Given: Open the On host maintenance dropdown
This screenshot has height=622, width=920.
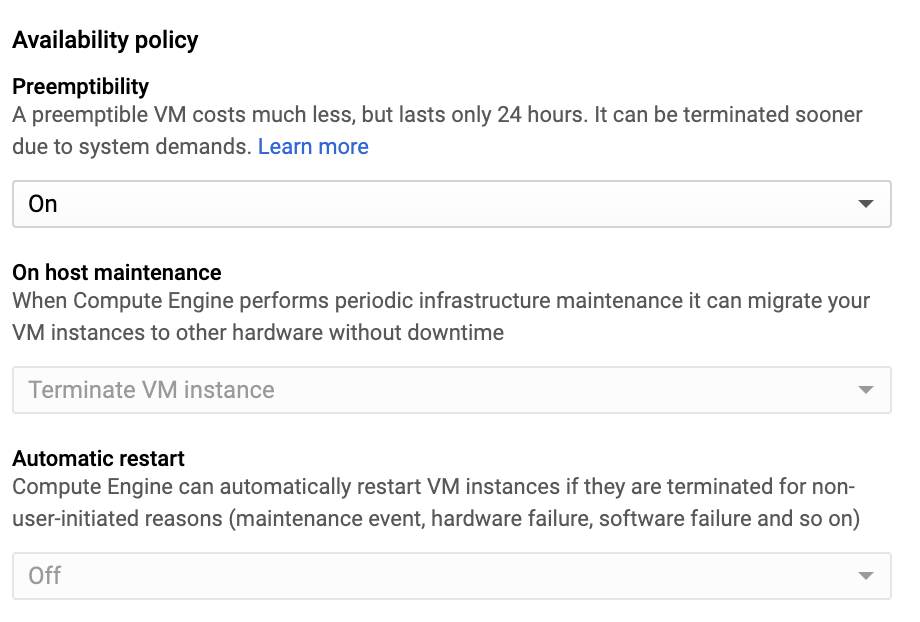Looking at the screenshot, I should pyautogui.click(x=450, y=390).
